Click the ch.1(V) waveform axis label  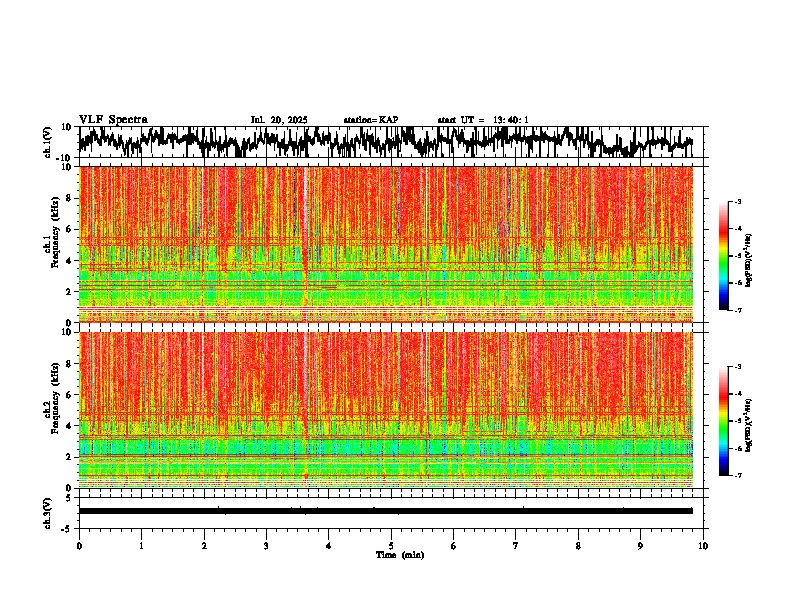pyautogui.click(x=49, y=142)
